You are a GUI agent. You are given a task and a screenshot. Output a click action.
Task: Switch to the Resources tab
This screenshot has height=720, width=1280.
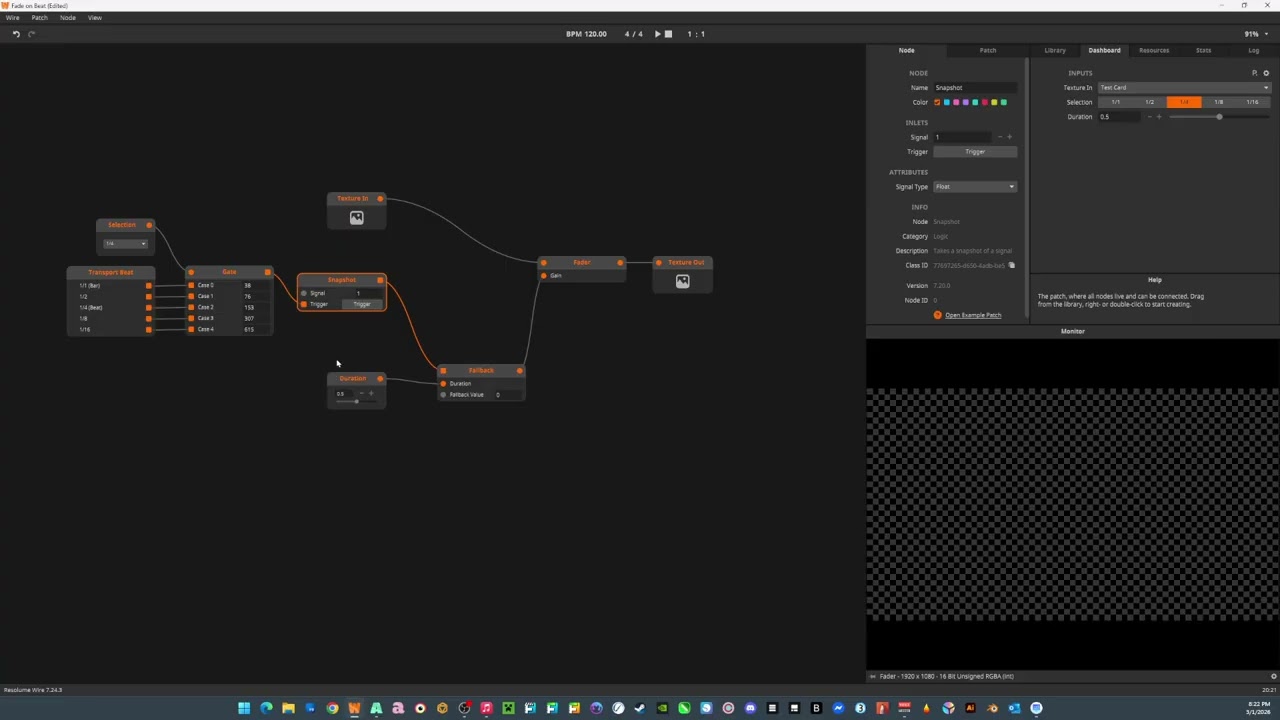[x=1154, y=50]
